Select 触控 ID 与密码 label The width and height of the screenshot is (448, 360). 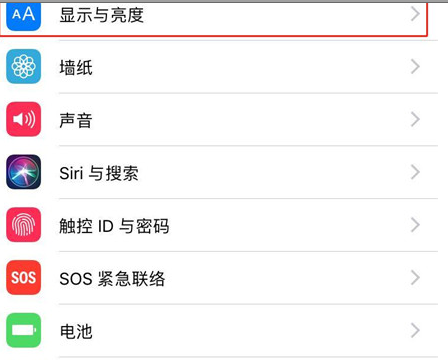[x=114, y=226]
